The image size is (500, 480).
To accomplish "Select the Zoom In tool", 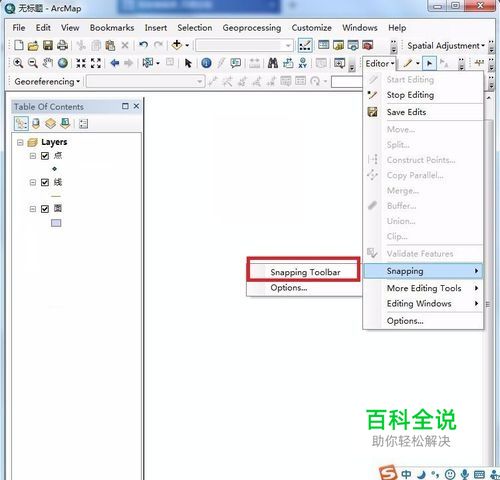I will coord(18,63).
